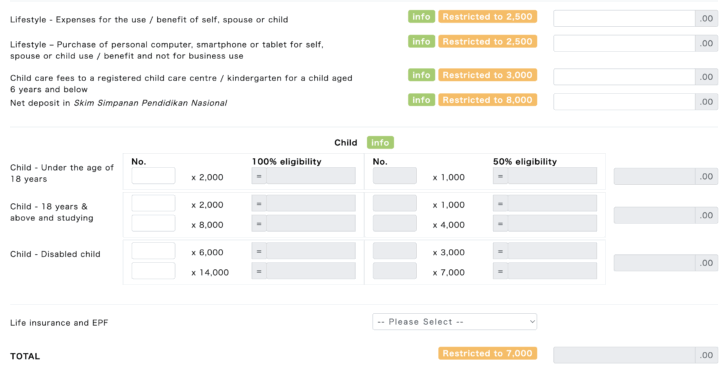
Task: Click the x 2,000 number field for studying child
Action: point(153,203)
